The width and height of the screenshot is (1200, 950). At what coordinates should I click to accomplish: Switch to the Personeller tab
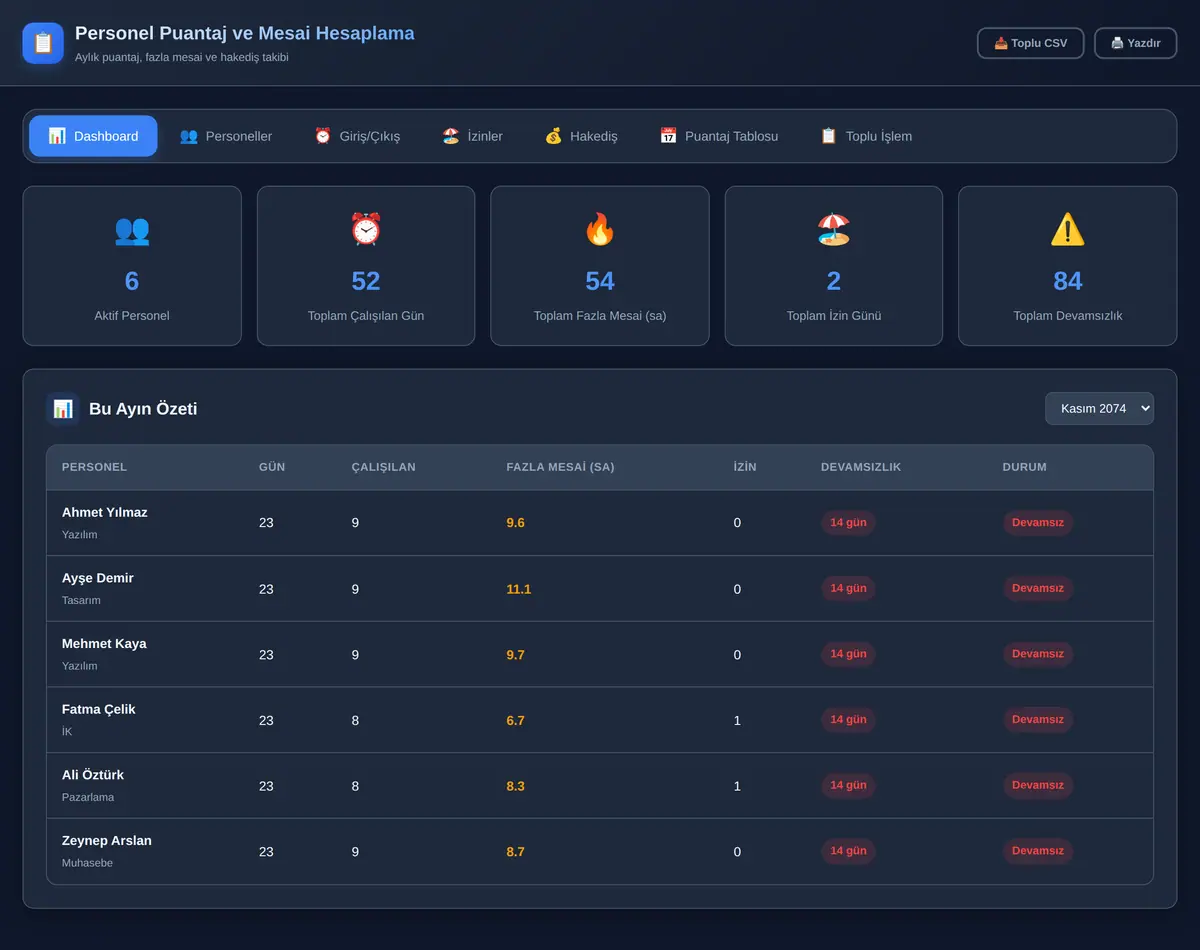226,136
